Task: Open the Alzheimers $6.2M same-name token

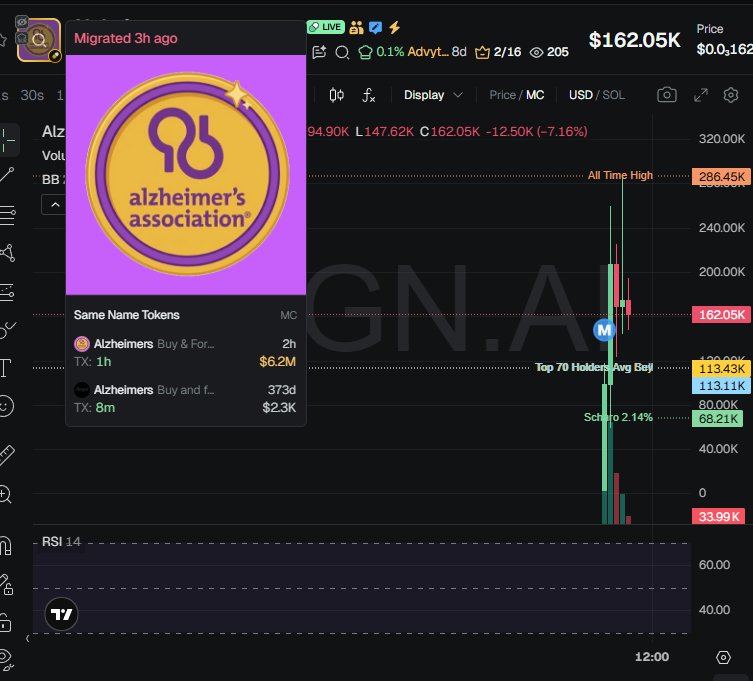Action: tap(185, 353)
